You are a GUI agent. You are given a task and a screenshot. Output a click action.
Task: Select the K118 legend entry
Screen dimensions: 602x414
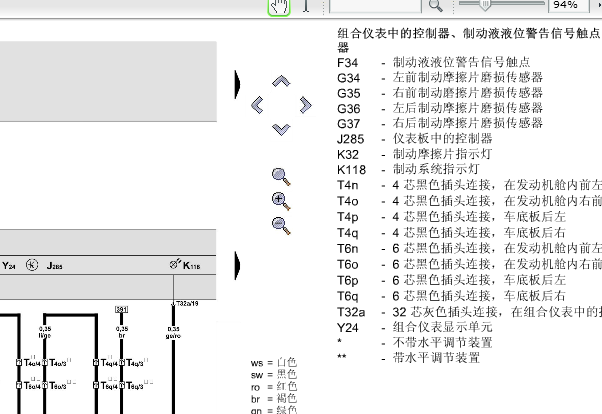pyautogui.click(x=408, y=169)
